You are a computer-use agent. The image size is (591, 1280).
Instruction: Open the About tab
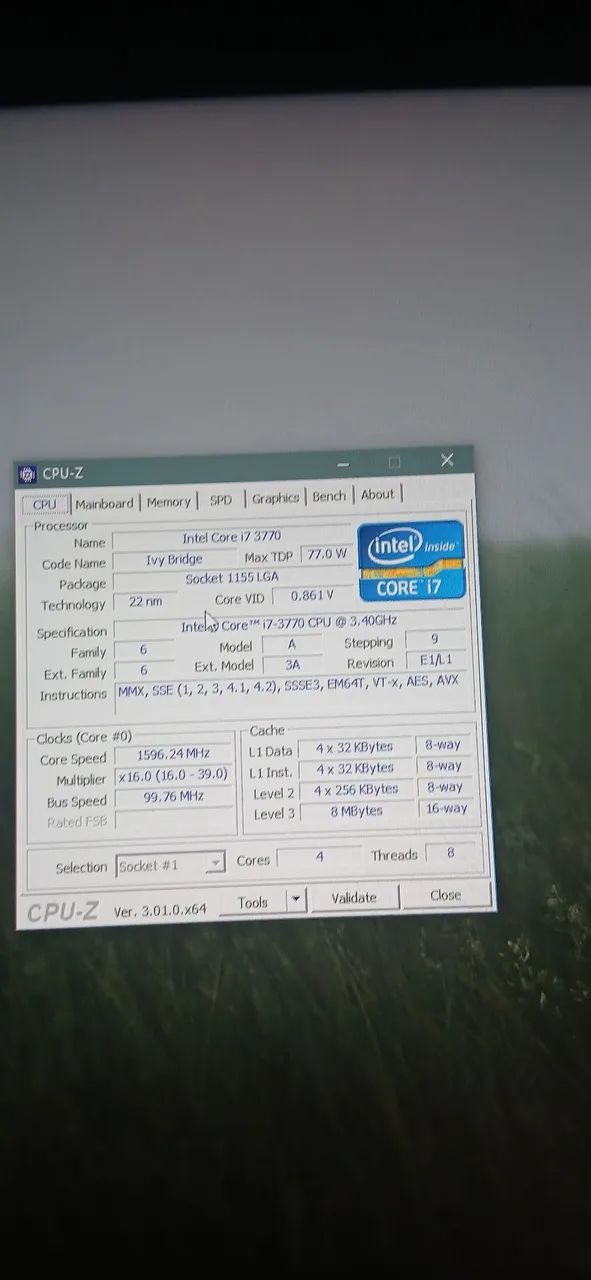click(x=377, y=494)
